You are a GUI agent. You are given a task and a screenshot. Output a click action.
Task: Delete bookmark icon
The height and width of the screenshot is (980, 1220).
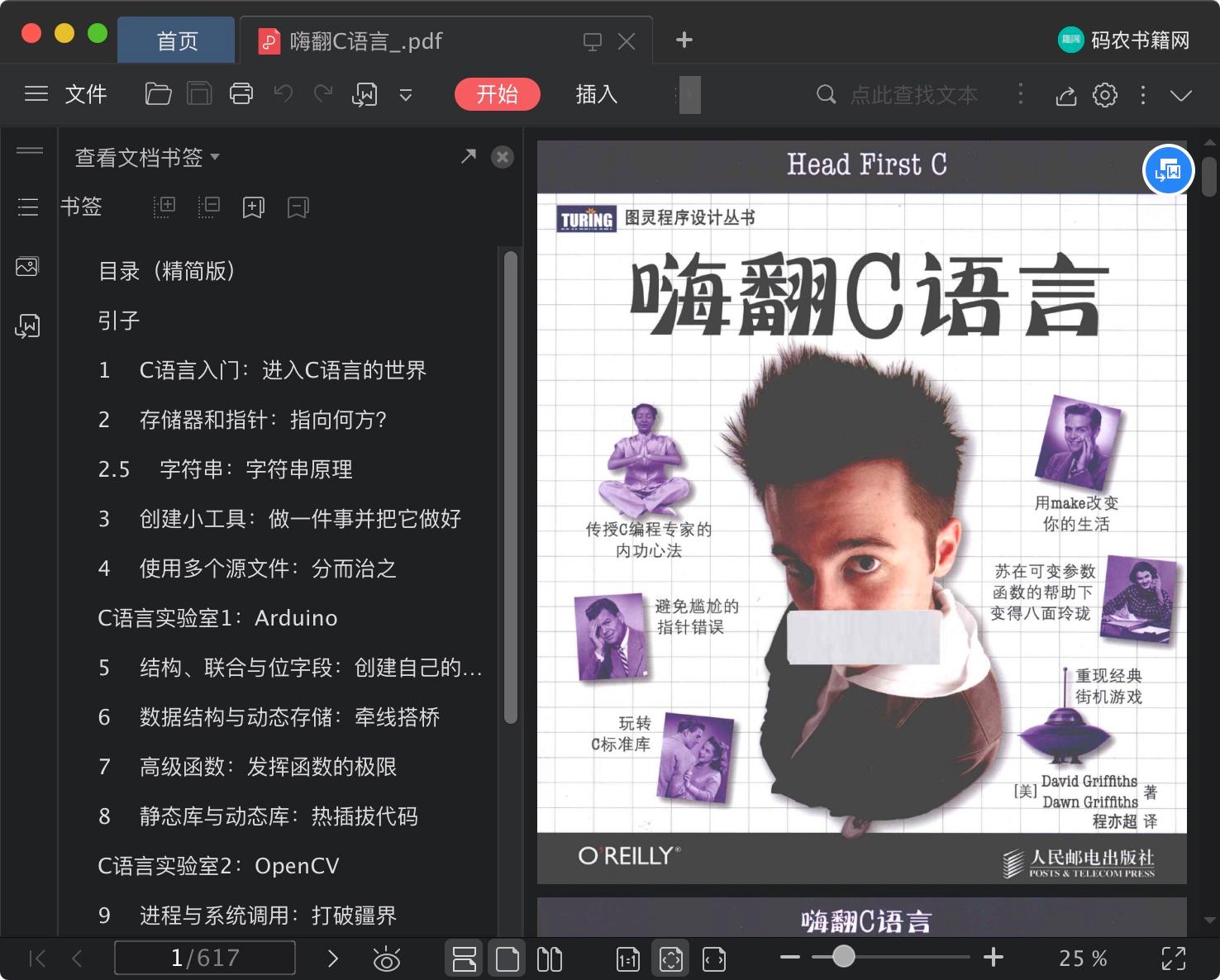pos(298,207)
